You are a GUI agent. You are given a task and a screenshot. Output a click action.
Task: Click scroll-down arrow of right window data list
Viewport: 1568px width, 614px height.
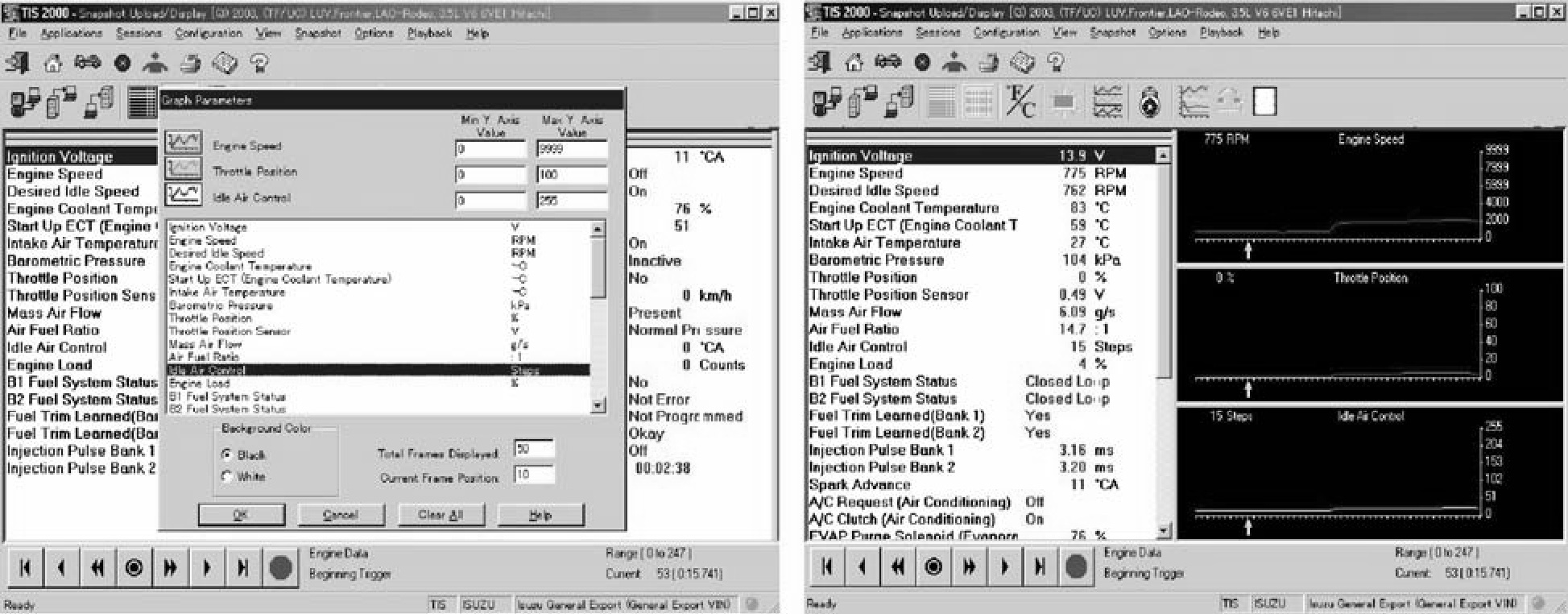(x=1163, y=530)
